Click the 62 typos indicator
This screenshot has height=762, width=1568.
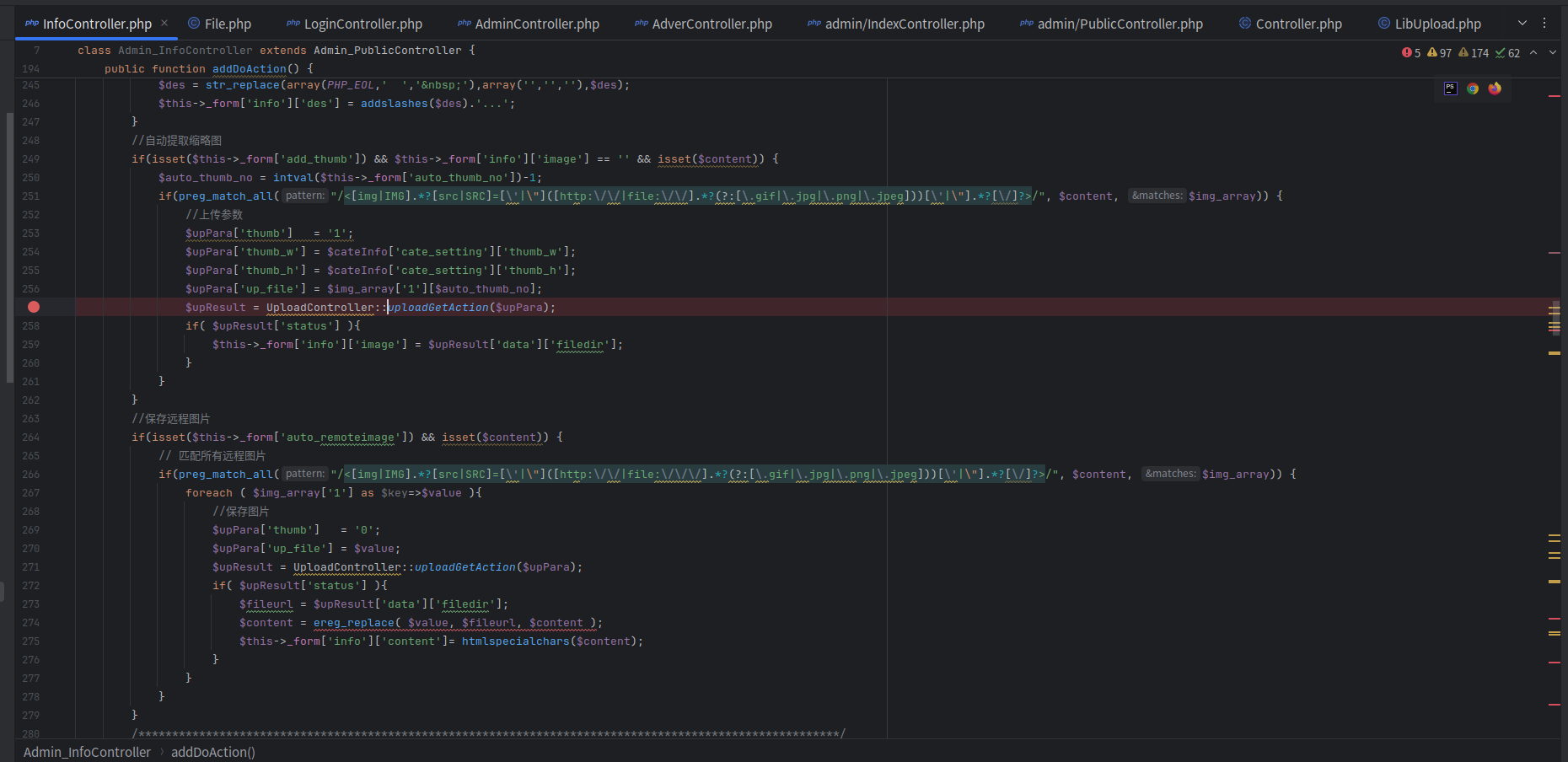(x=1507, y=53)
